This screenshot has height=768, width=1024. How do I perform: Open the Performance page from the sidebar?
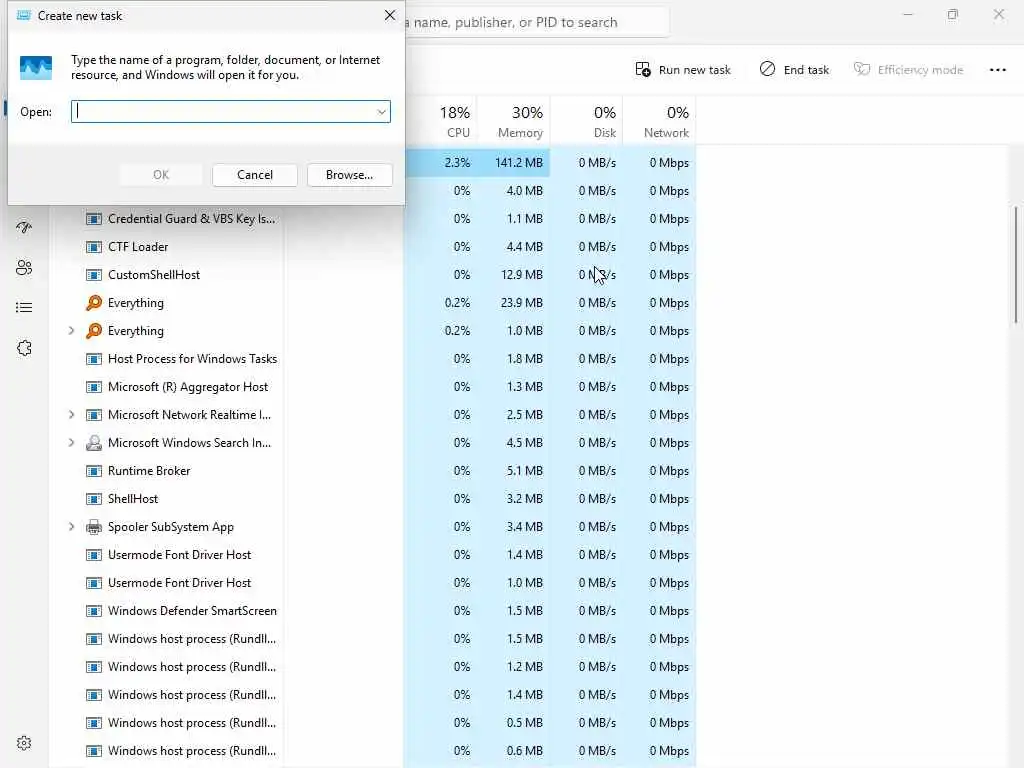[24, 227]
